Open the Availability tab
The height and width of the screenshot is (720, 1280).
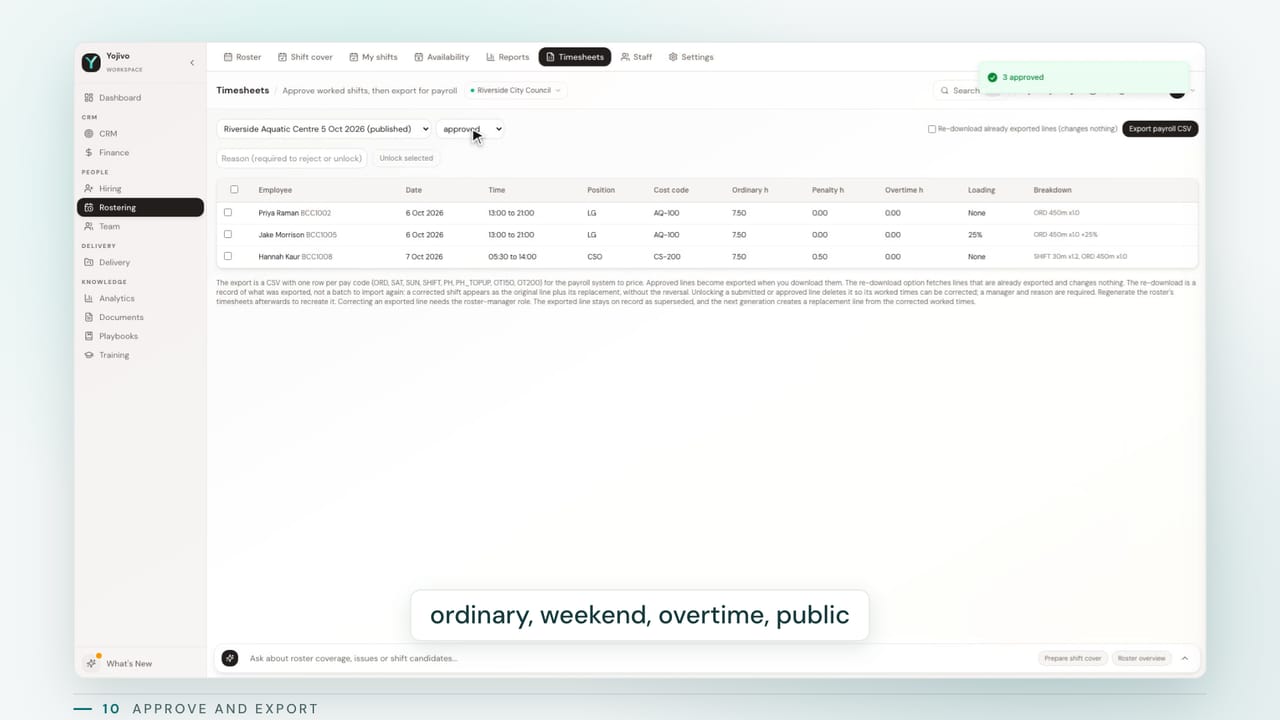pos(442,57)
